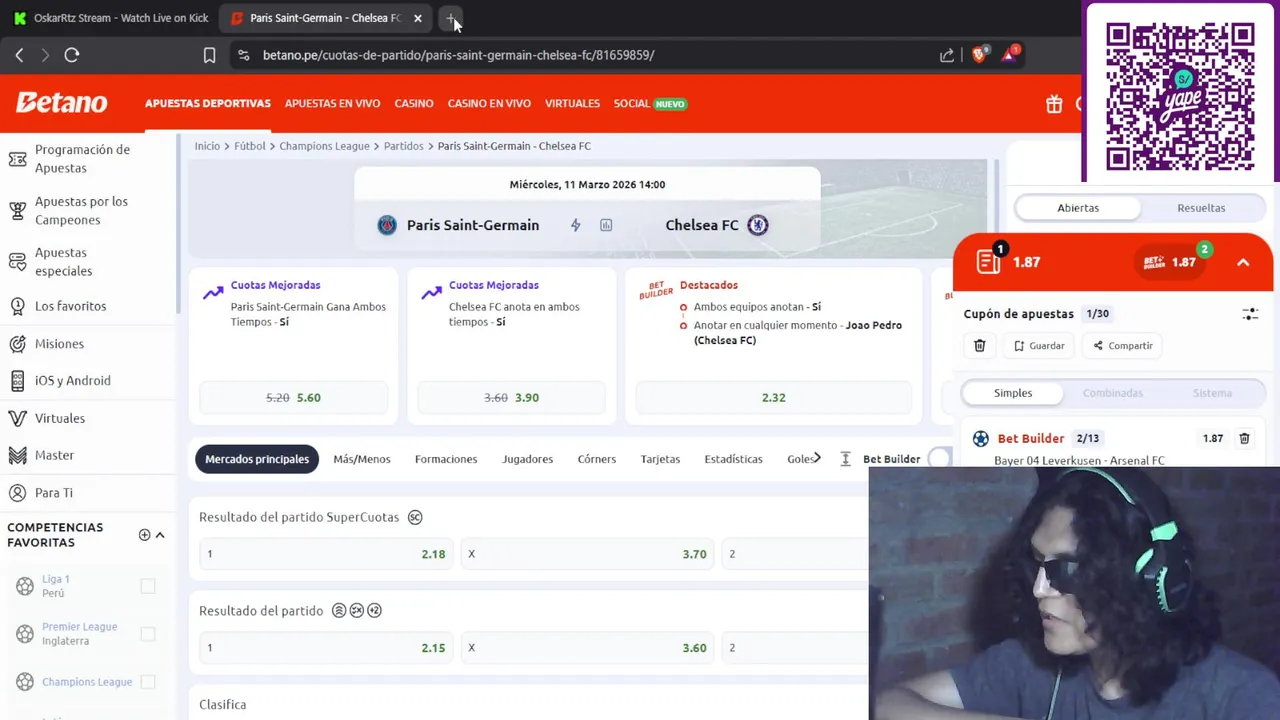Click the Inicio breadcrumb link
Viewport: 1280px width, 720px height.
tap(207, 146)
